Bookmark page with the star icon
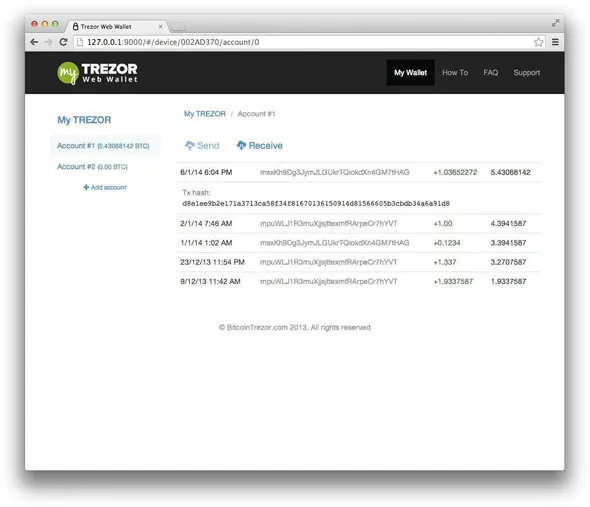Screen dimensions: 590x507 pyautogui.click(x=538, y=42)
